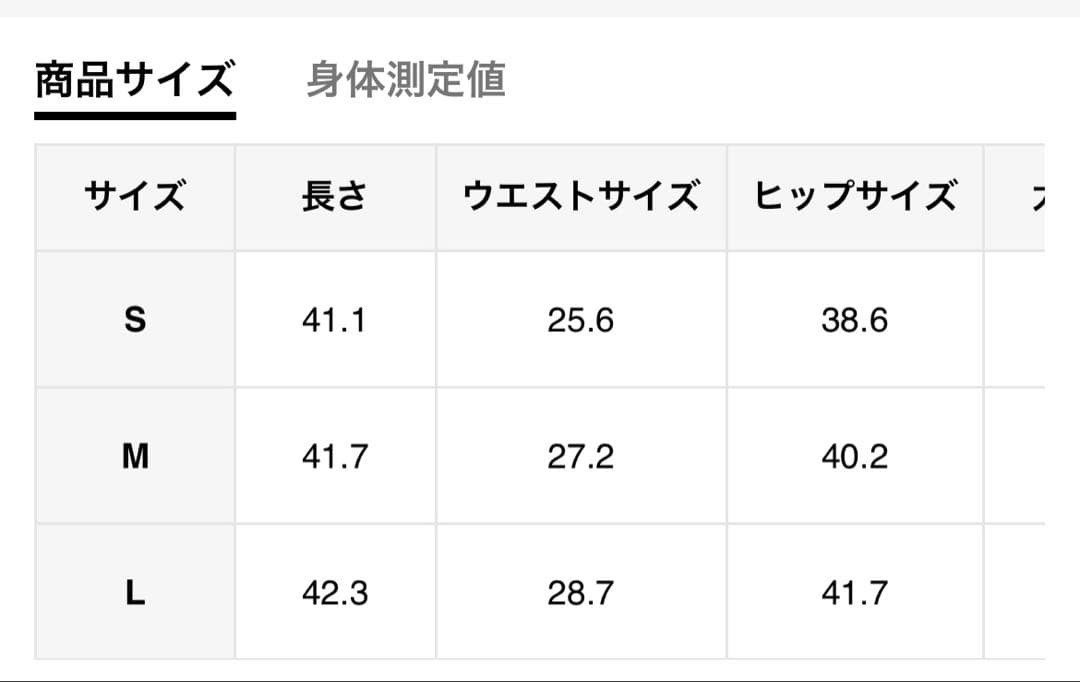Click the partially visible last column header
The width and height of the screenshot is (1080, 682).
coord(1025,197)
